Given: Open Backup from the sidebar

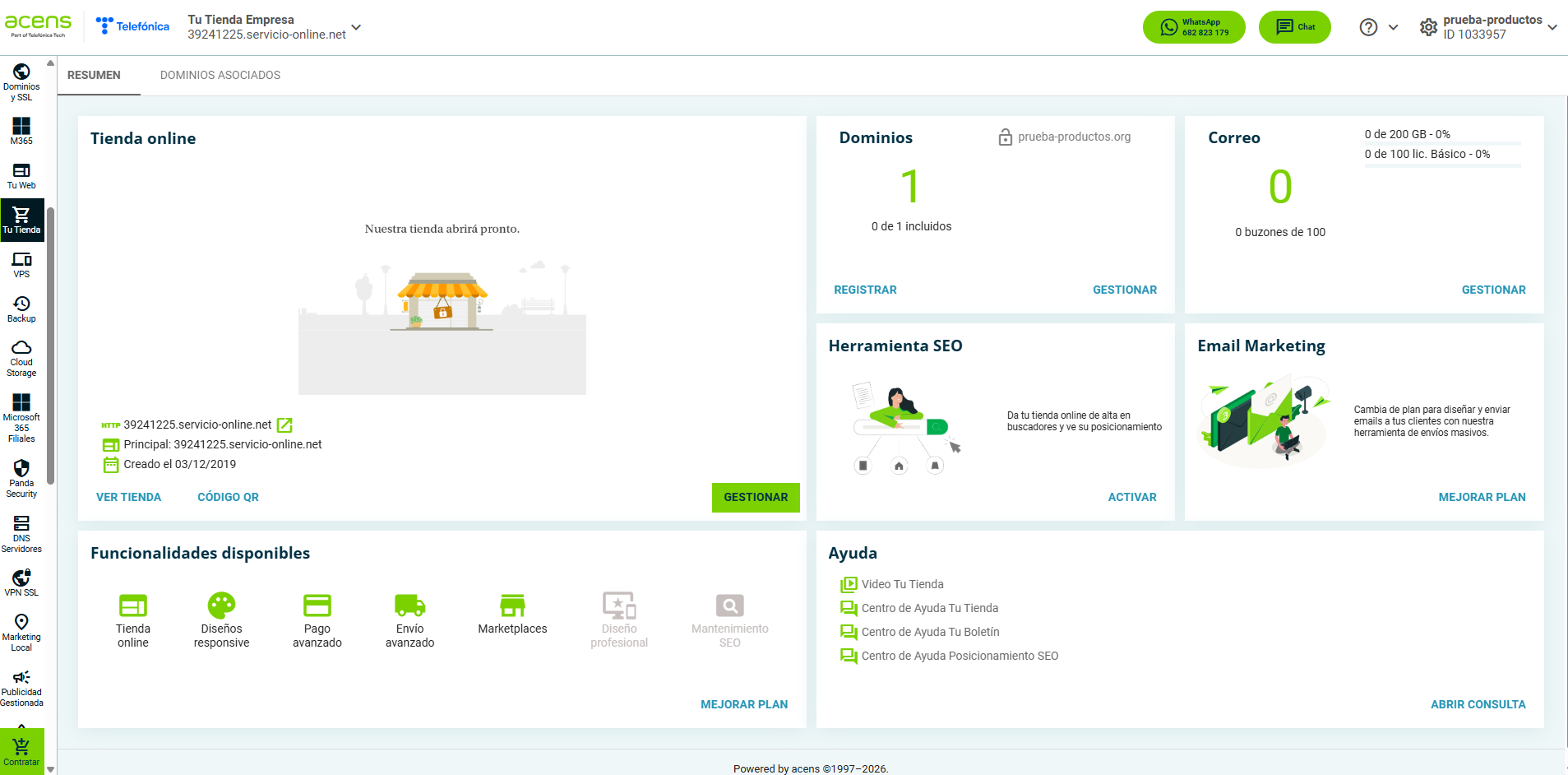Looking at the screenshot, I should 21,309.
